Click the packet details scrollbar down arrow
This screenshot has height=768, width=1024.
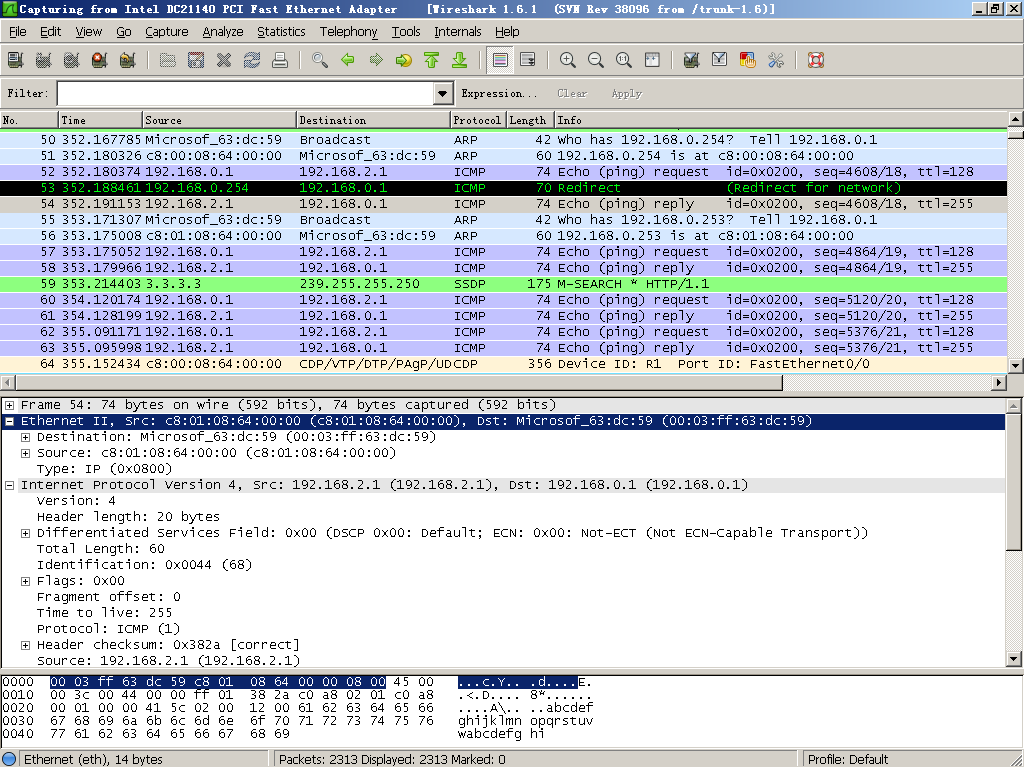(1014, 659)
